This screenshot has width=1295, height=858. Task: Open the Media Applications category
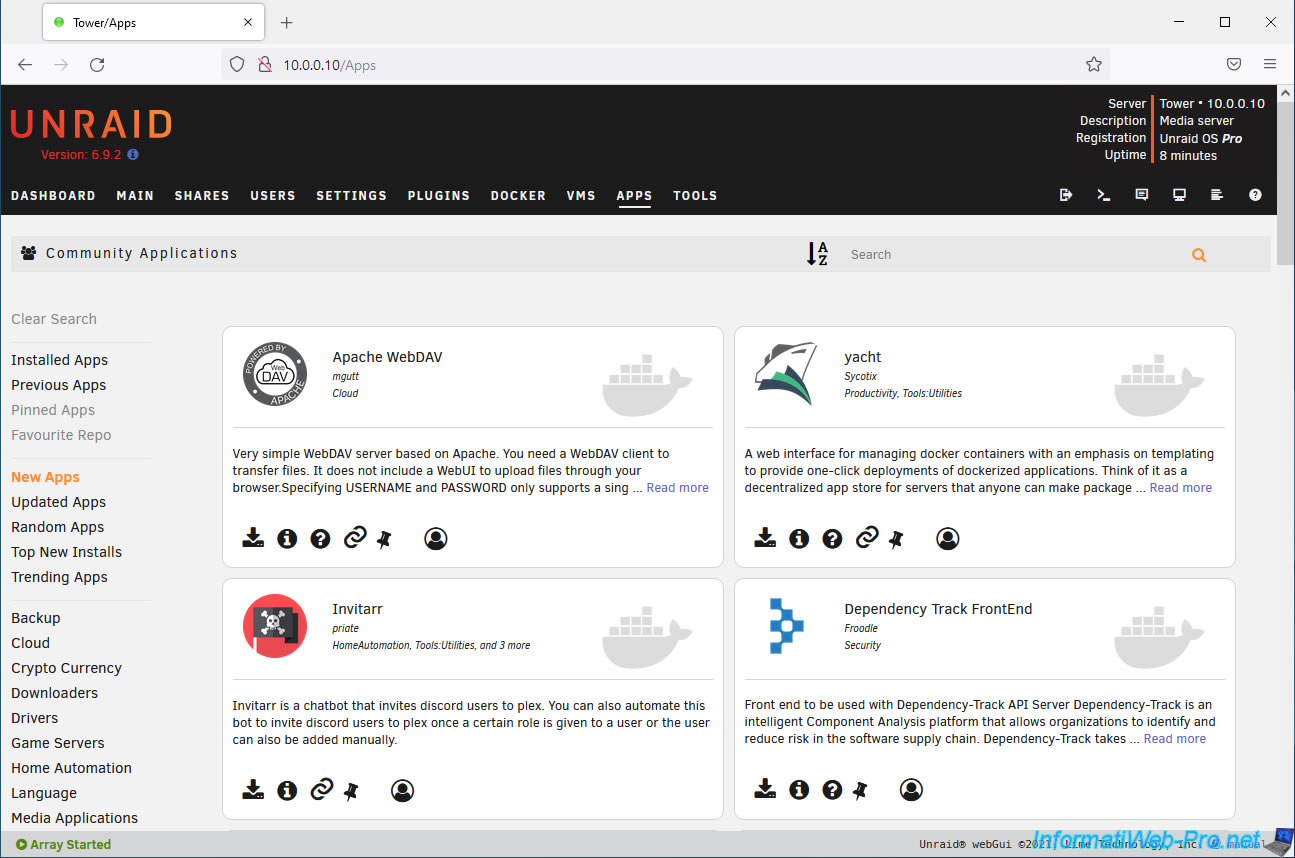74,818
